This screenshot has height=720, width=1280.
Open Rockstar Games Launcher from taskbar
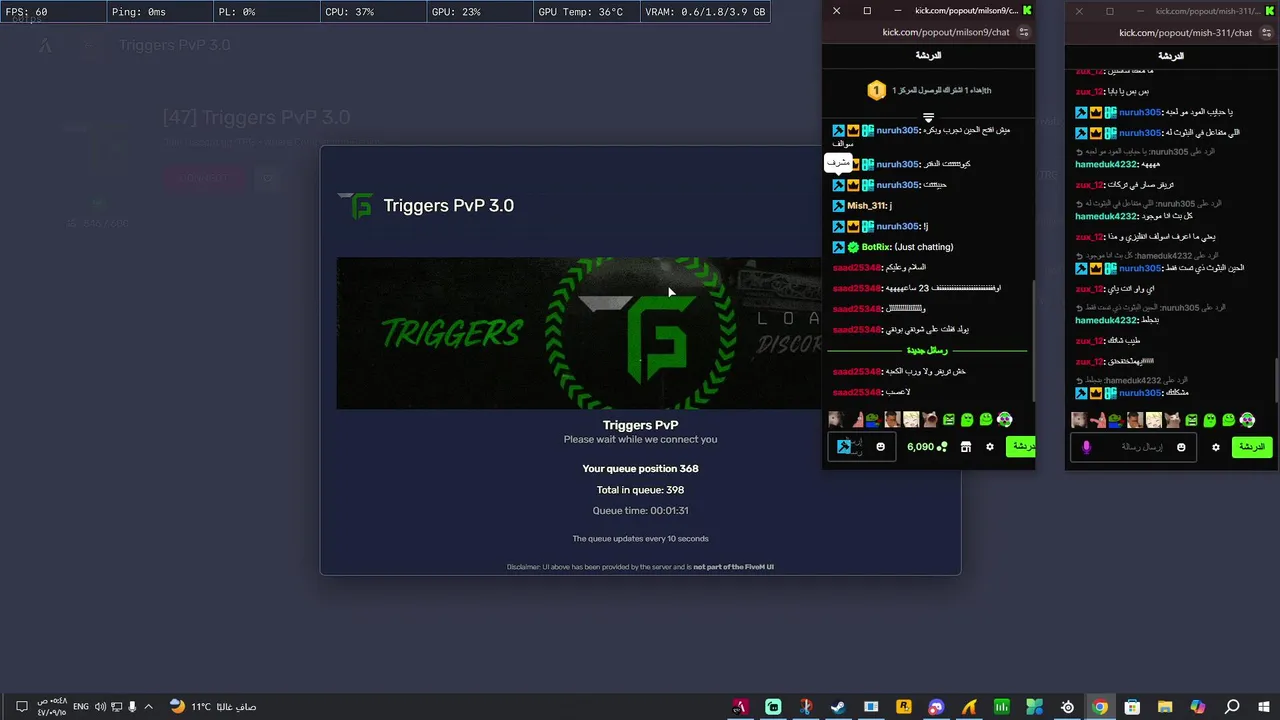[x=904, y=707]
